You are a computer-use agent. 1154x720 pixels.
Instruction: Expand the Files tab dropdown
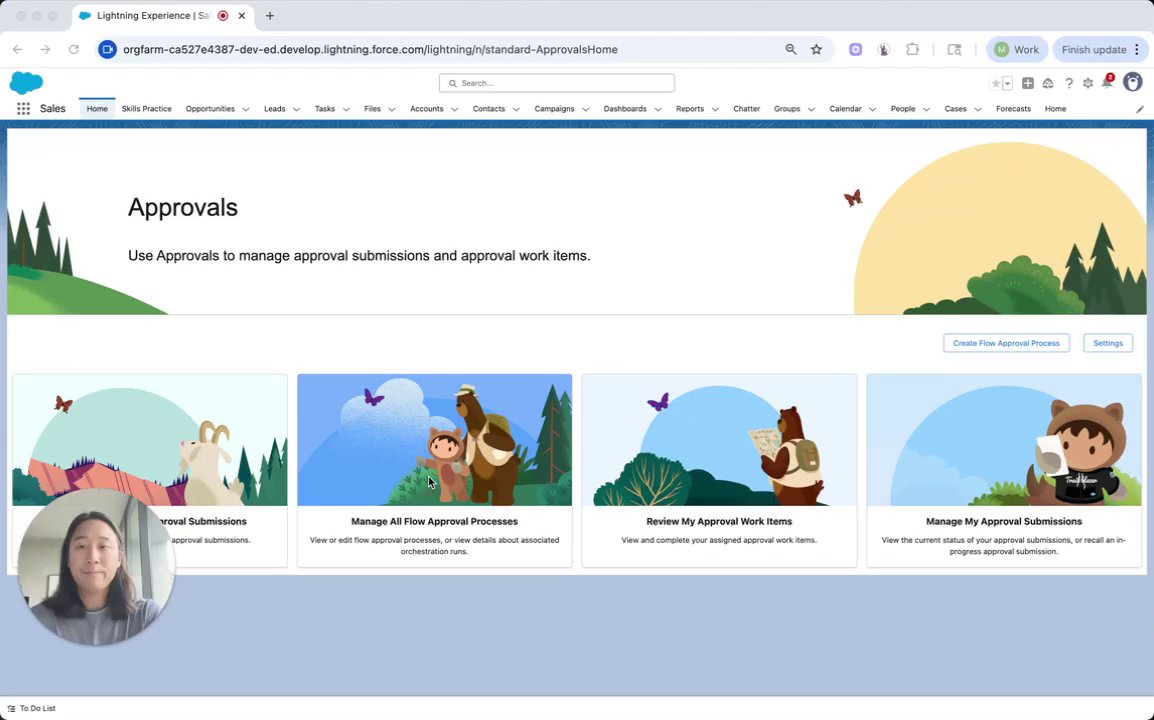pos(392,109)
